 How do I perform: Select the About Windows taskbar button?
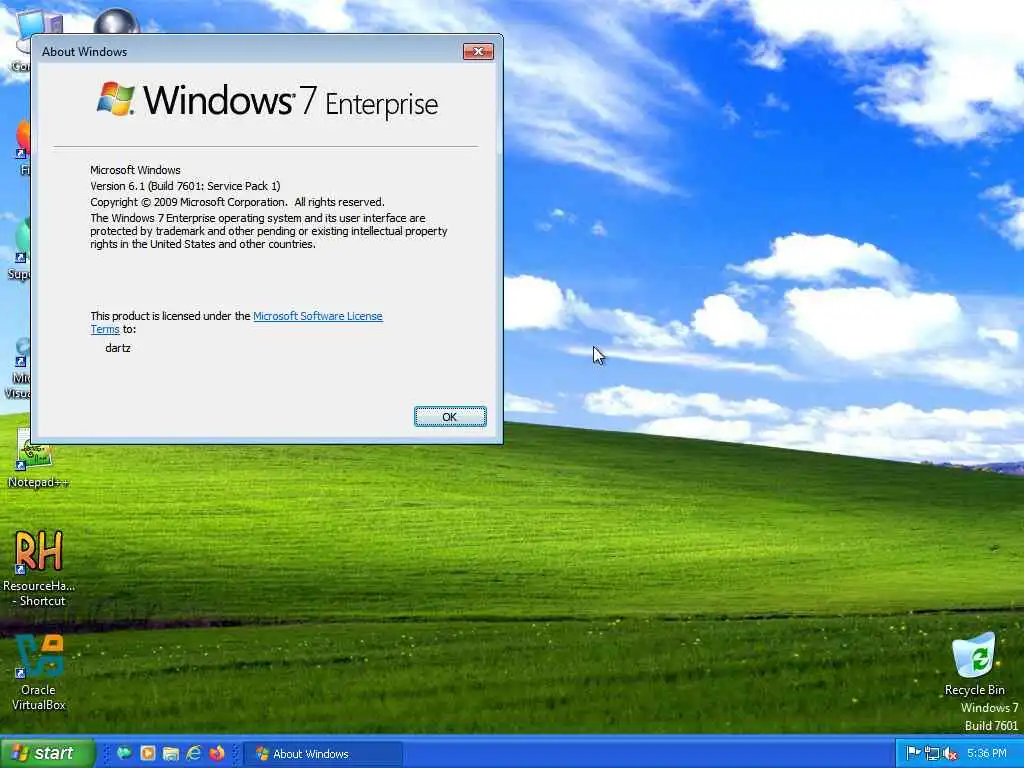click(x=323, y=754)
